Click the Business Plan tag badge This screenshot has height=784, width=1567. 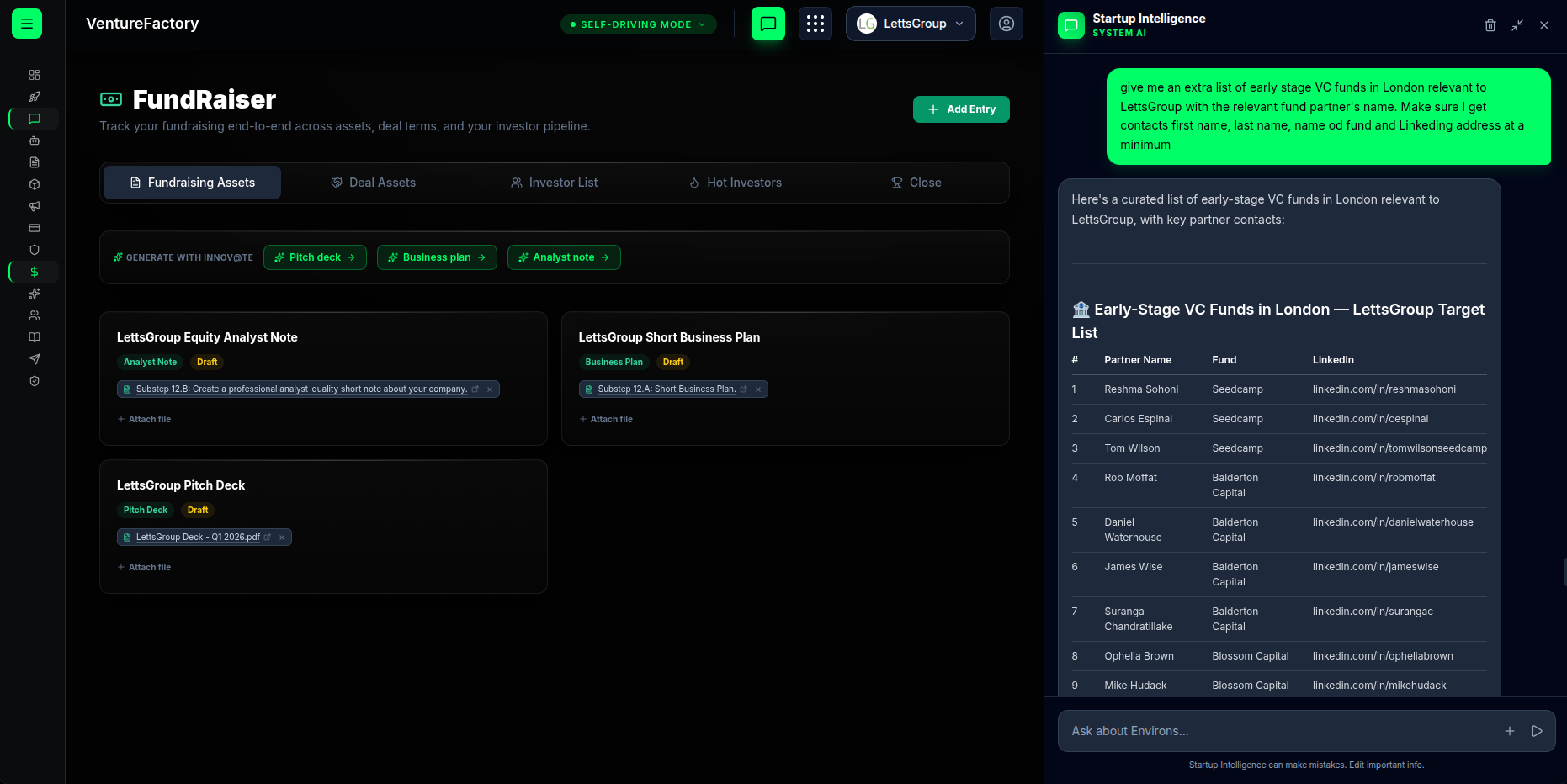pos(614,362)
